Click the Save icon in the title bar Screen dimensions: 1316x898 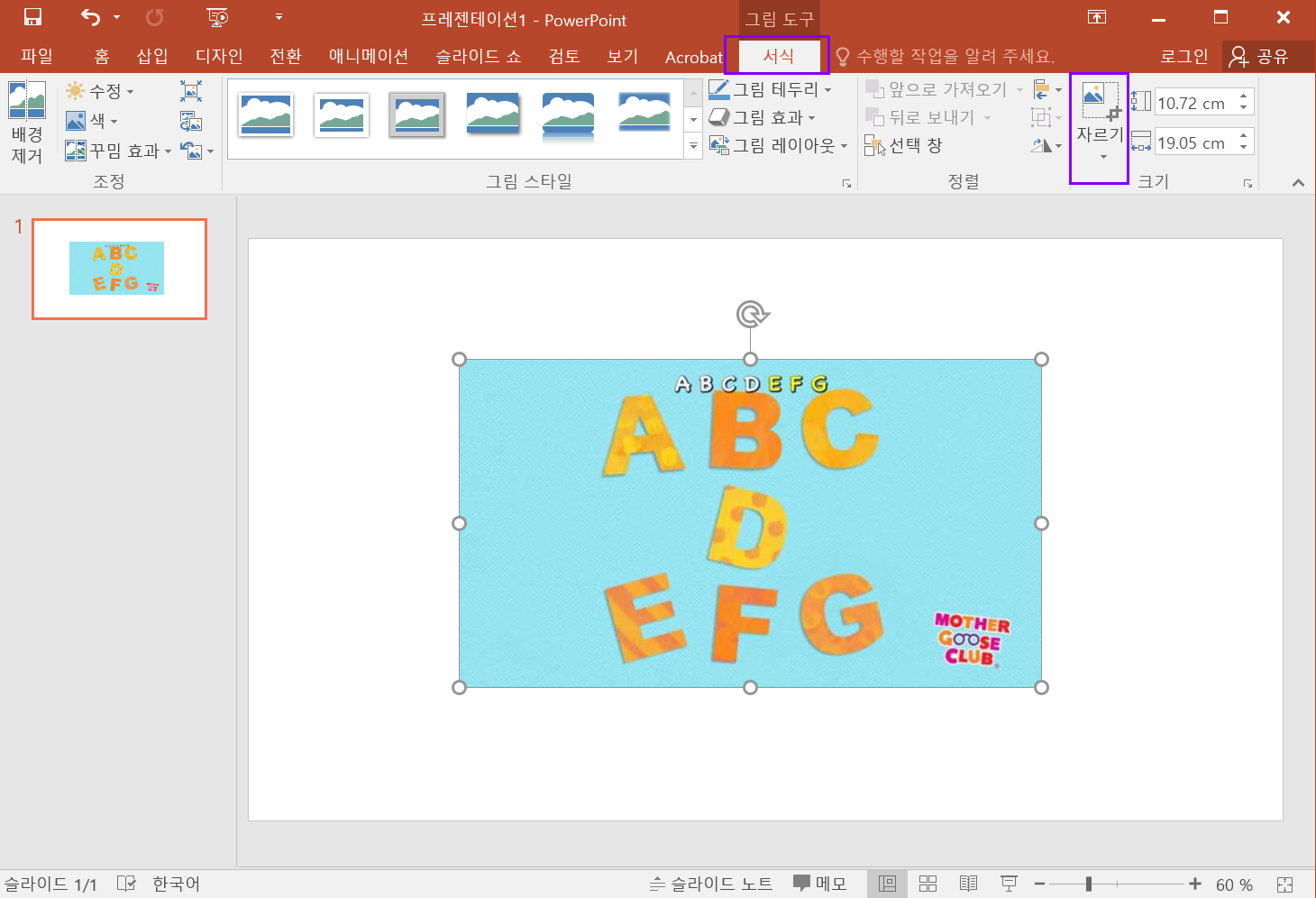click(32, 17)
